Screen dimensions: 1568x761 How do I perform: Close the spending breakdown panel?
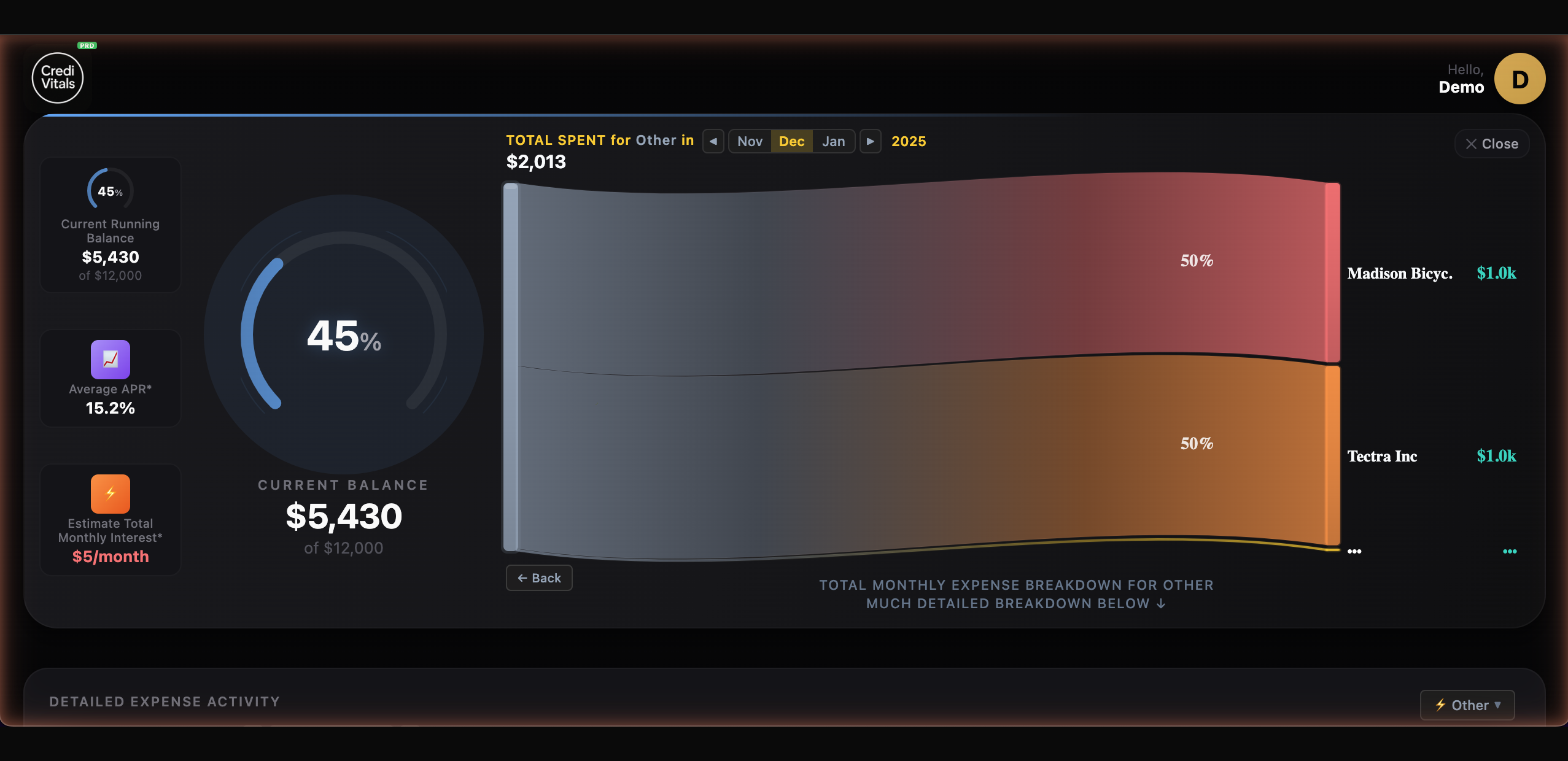coord(1491,144)
